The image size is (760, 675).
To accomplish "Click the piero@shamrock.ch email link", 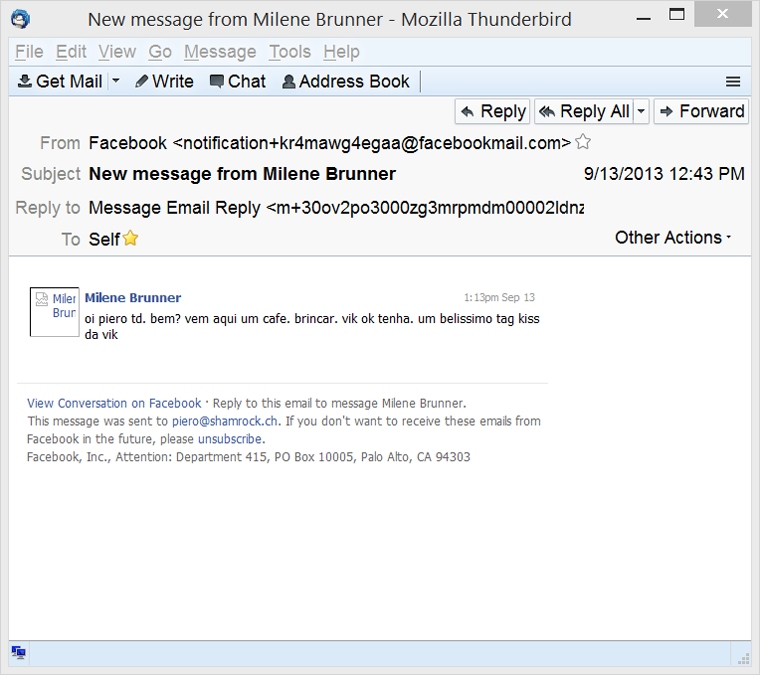I will 232,421.
